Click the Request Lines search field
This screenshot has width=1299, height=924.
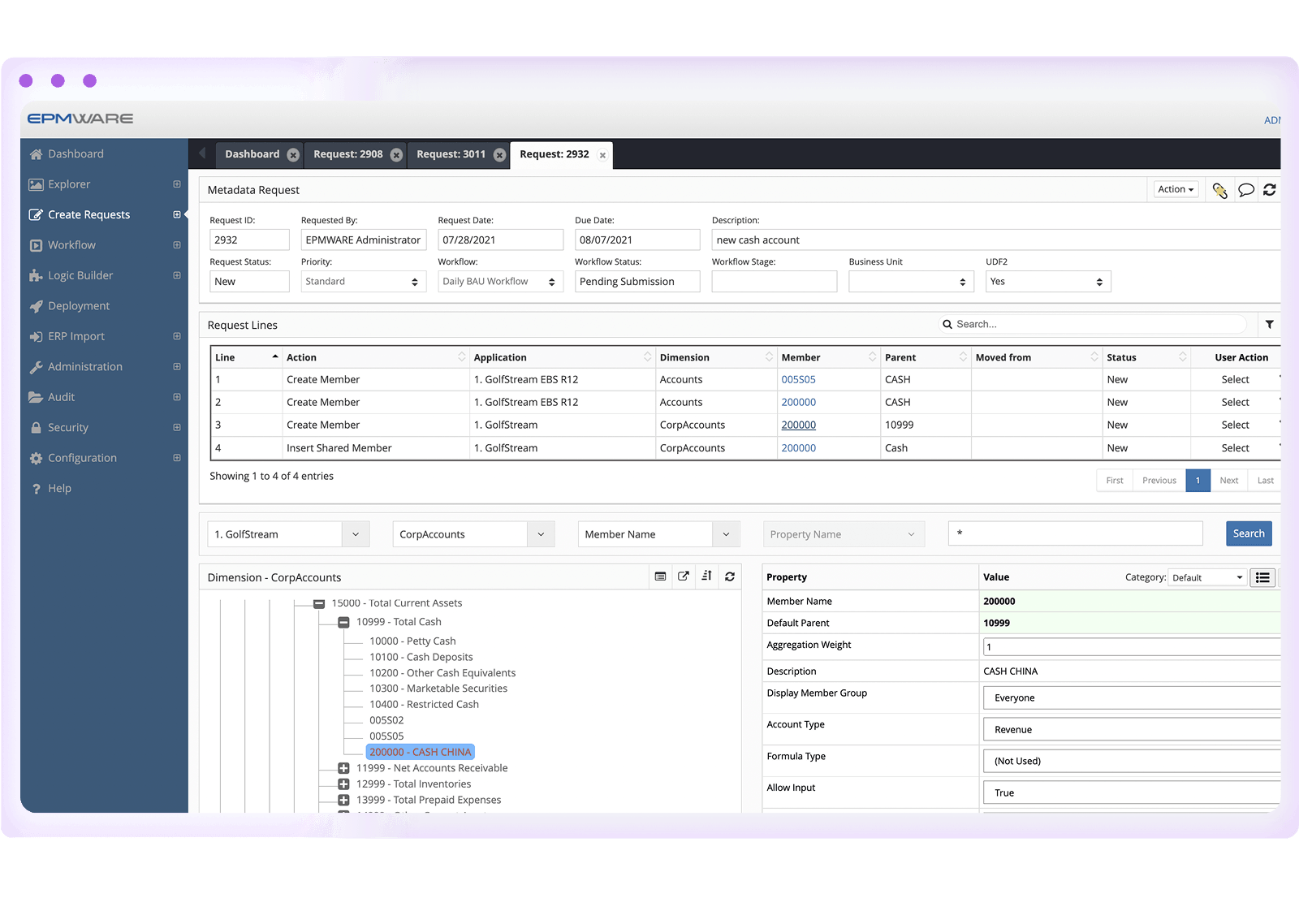click(1096, 324)
